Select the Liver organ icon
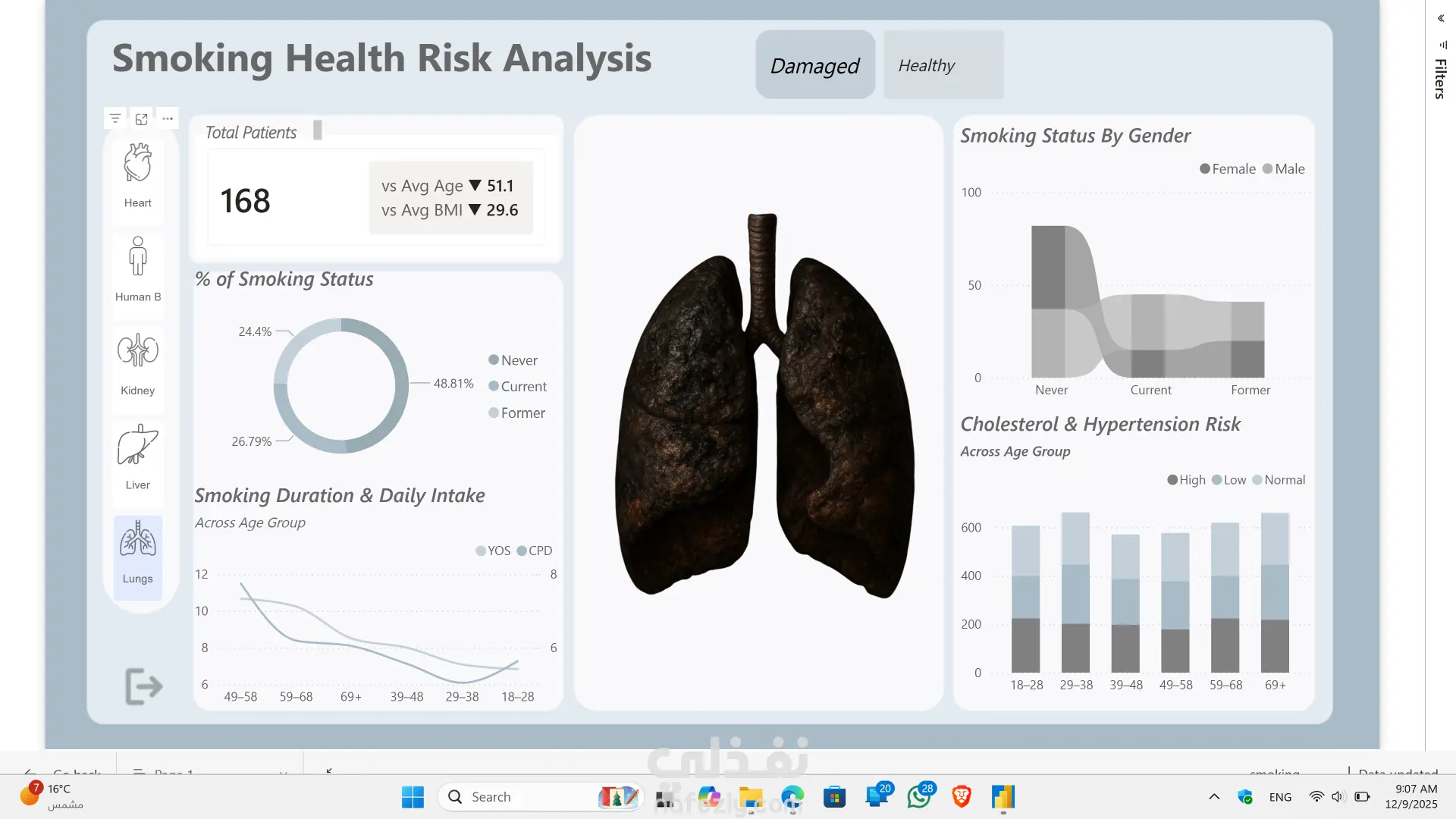 (137, 445)
